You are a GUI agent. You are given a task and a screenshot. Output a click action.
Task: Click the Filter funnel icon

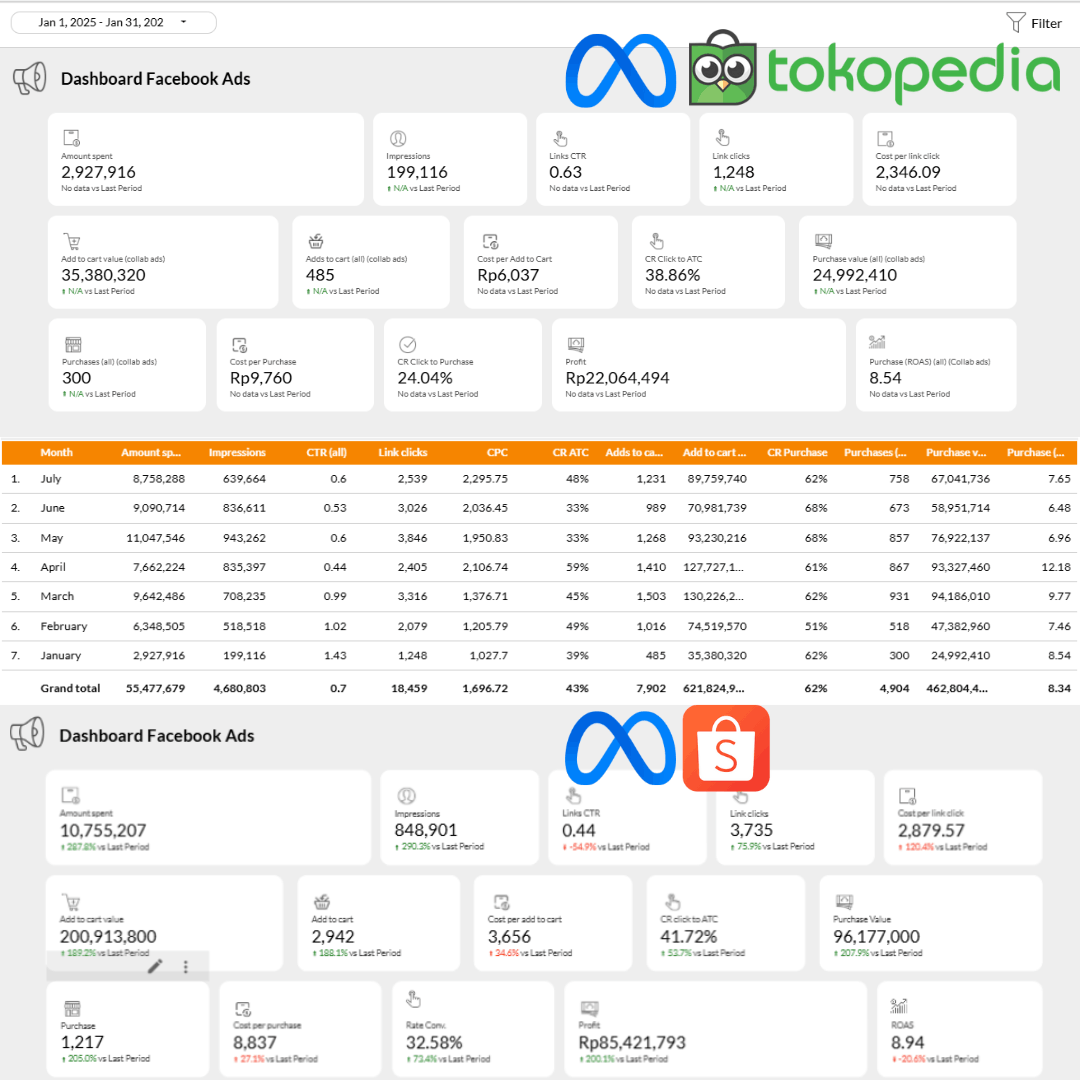(x=1015, y=23)
